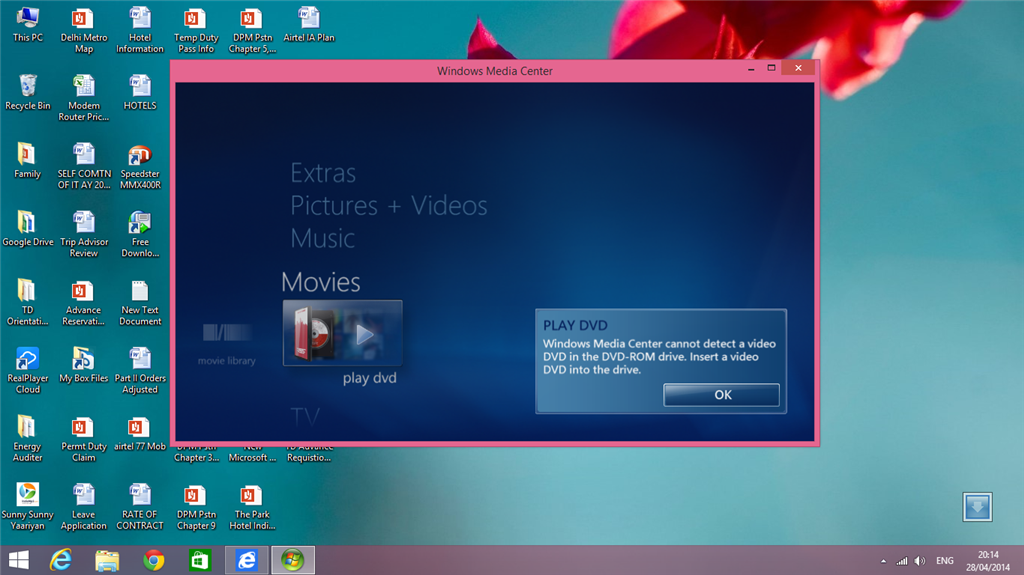Select the TV menu category

(305, 416)
